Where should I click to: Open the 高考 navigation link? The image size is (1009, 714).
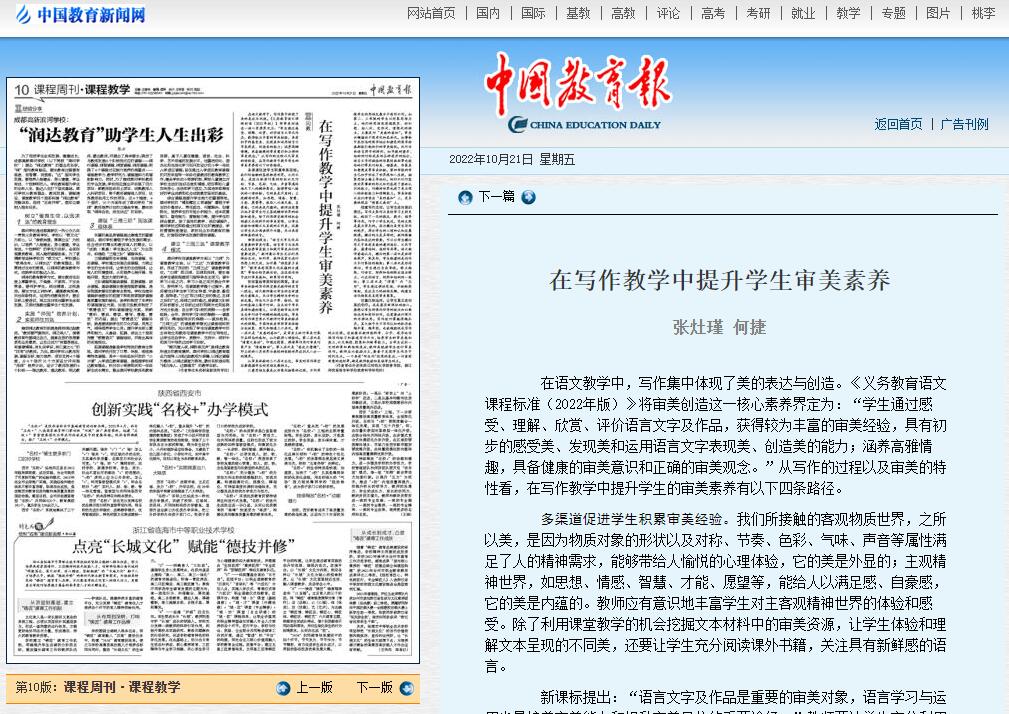coord(713,13)
